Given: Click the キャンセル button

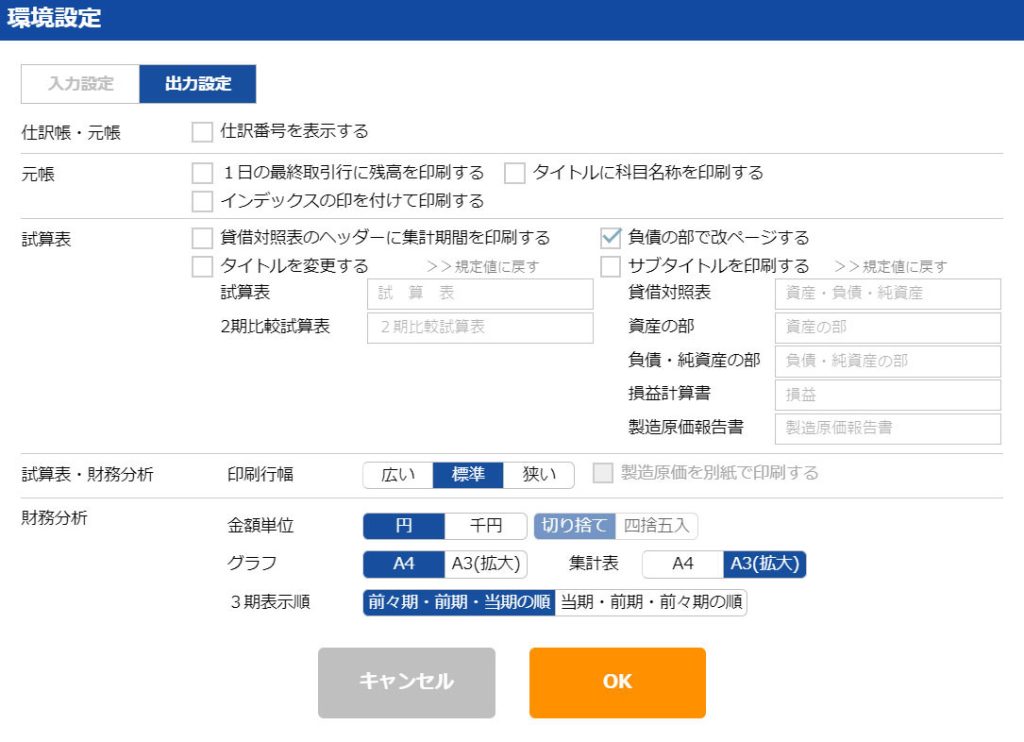Looking at the screenshot, I should [406, 683].
